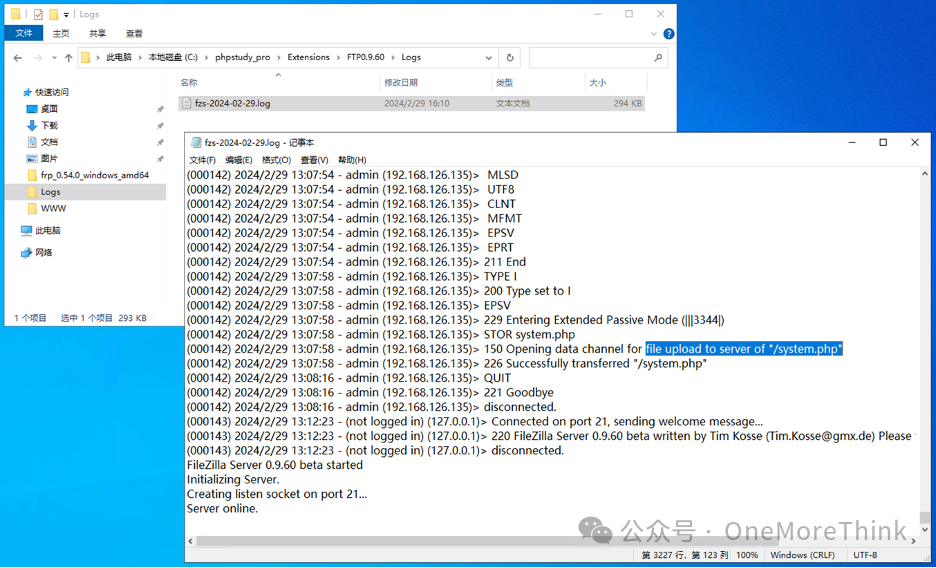The height and width of the screenshot is (568, 936).
Task: Click the UTF-8 encoding status bar entry
Action: (865, 555)
